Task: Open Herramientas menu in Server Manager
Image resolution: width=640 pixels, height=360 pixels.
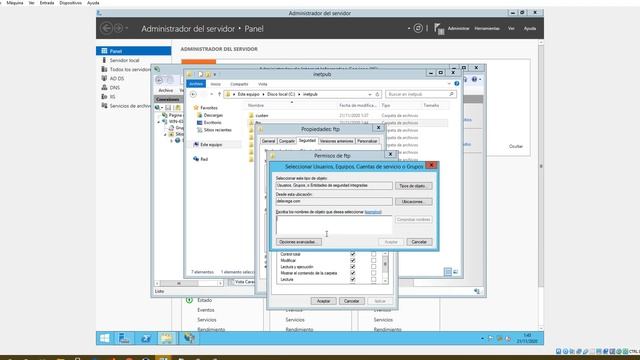Action: coord(487,29)
